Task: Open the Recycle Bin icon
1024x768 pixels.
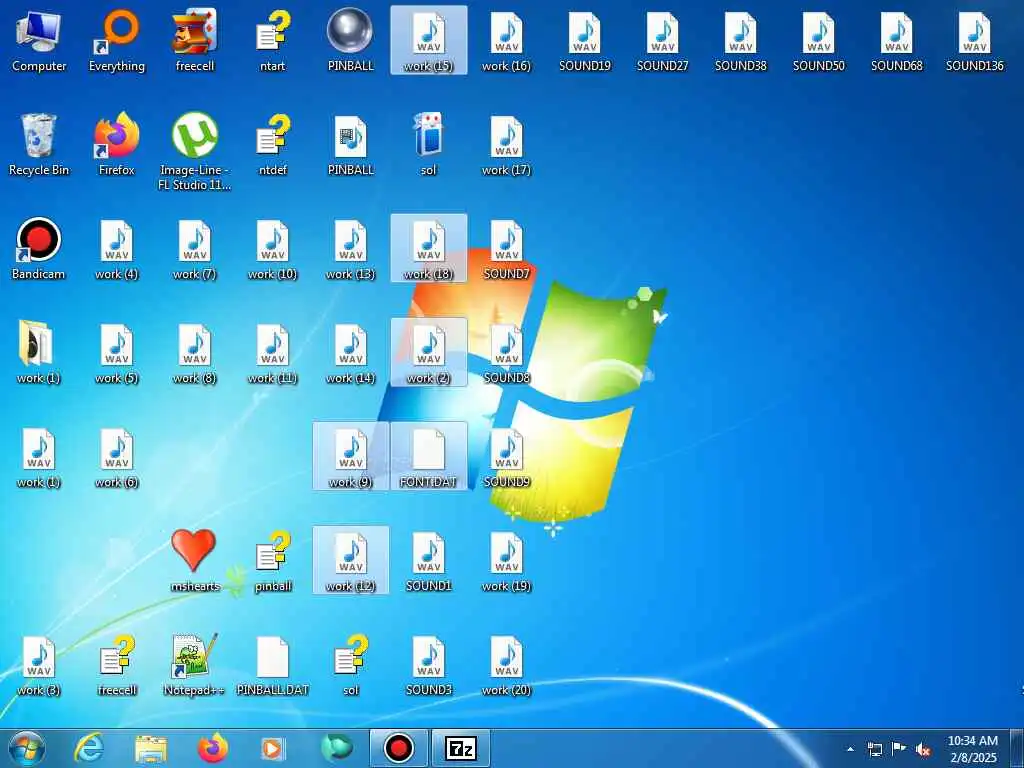Action: click(39, 144)
